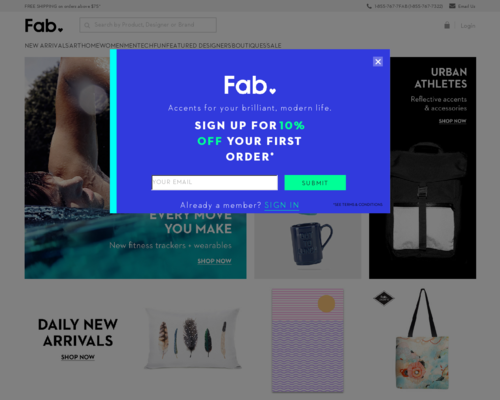Open See Terms & Conditions link
Image resolution: width=500 pixels, height=400 pixels.
(358, 204)
